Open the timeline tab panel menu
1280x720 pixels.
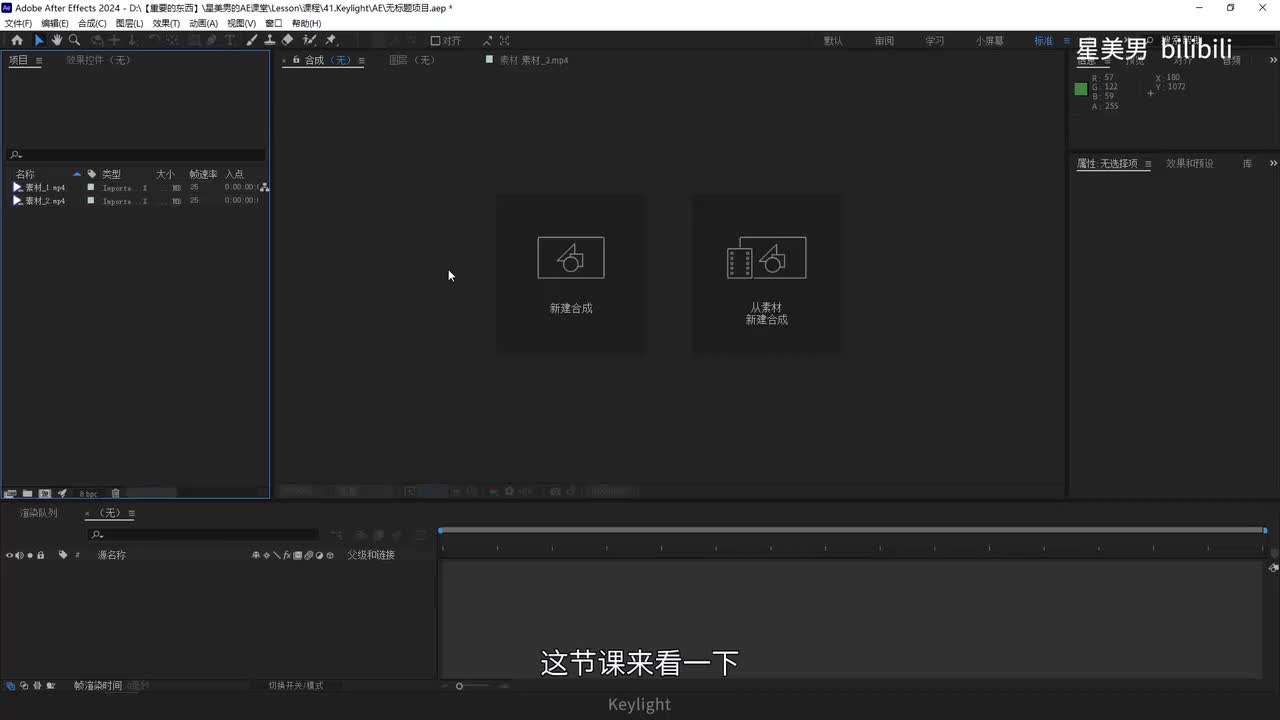(x=131, y=513)
